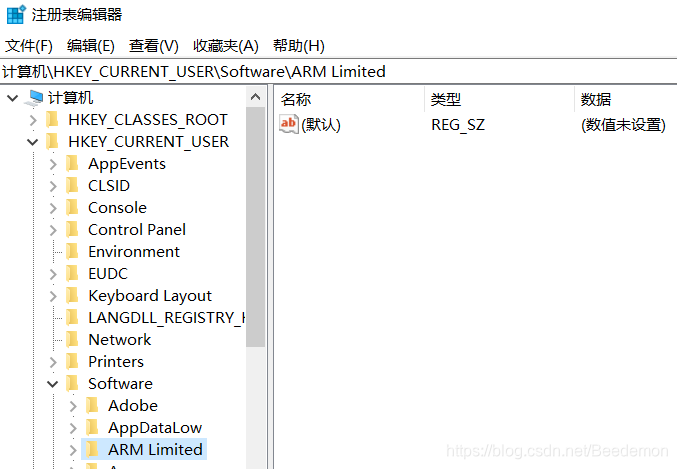Select the Network key label
The image size is (677, 469).
tap(120, 340)
